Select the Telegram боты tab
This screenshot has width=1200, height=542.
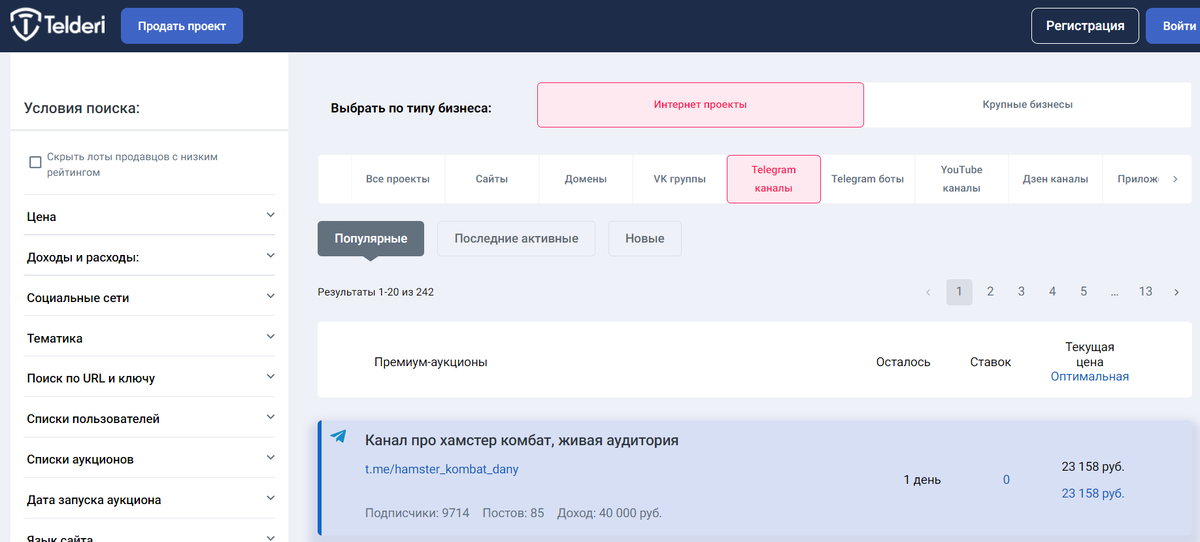click(868, 179)
